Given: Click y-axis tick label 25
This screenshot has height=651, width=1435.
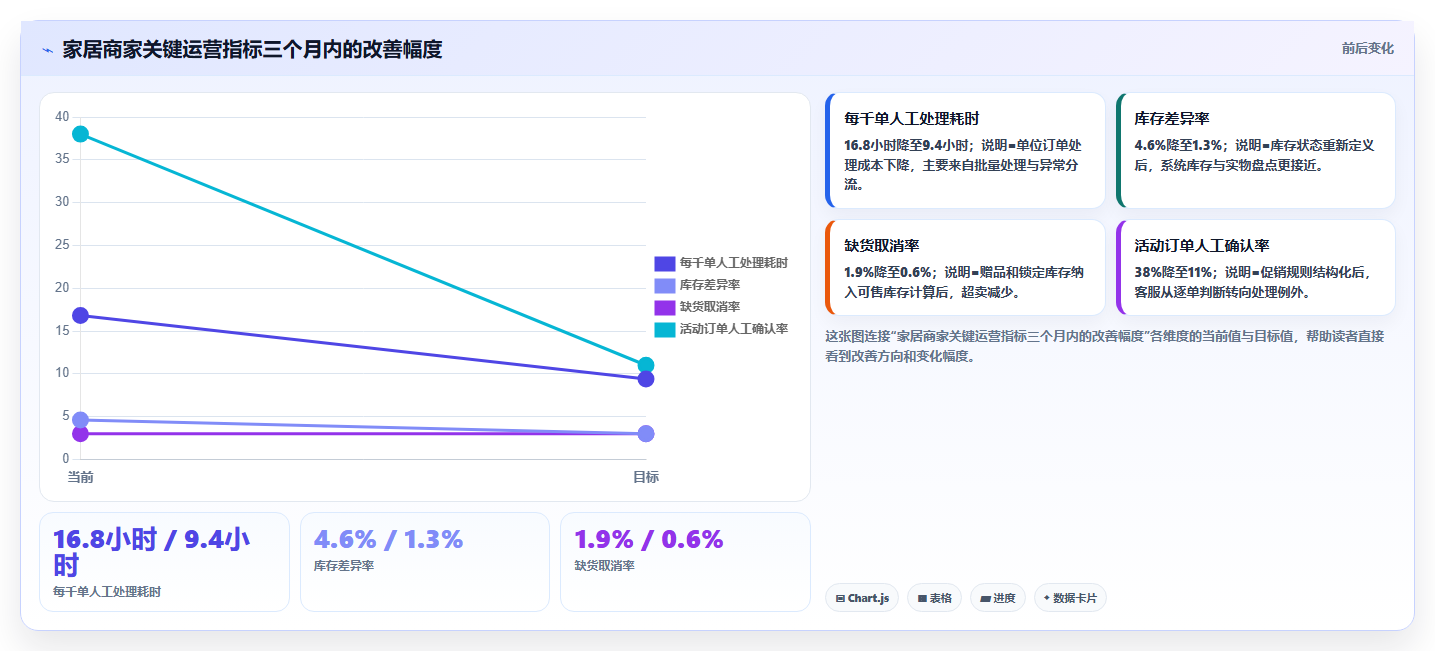Looking at the screenshot, I should (x=62, y=245).
